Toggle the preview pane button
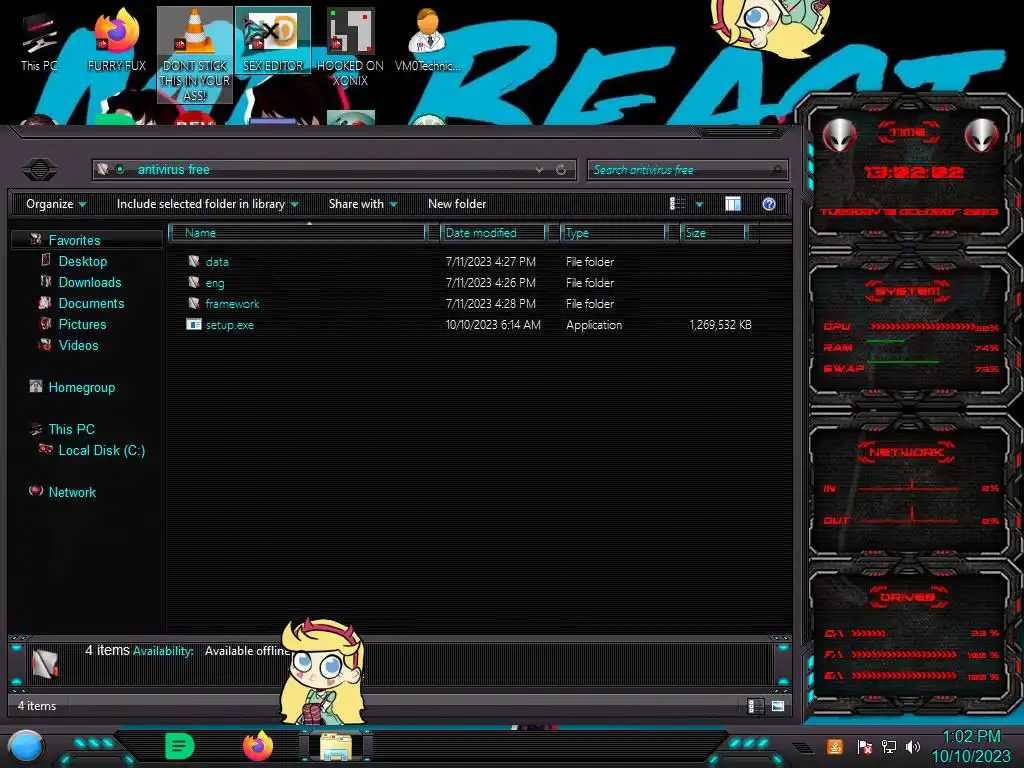 point(733,204)
